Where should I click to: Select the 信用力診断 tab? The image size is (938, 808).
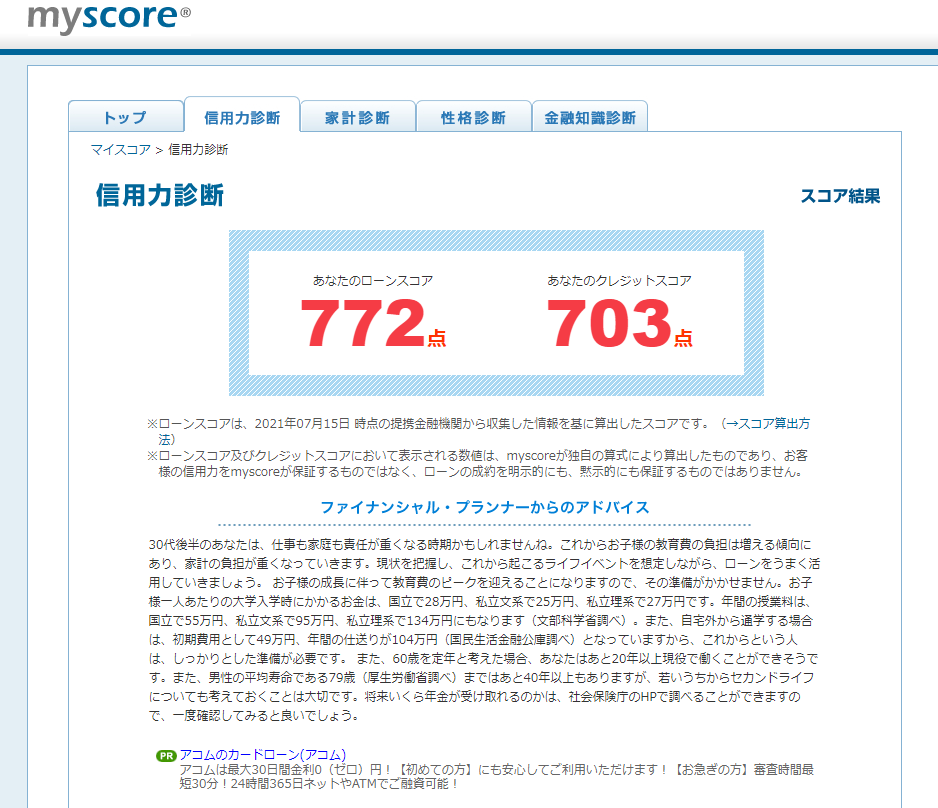click(241, 117)
